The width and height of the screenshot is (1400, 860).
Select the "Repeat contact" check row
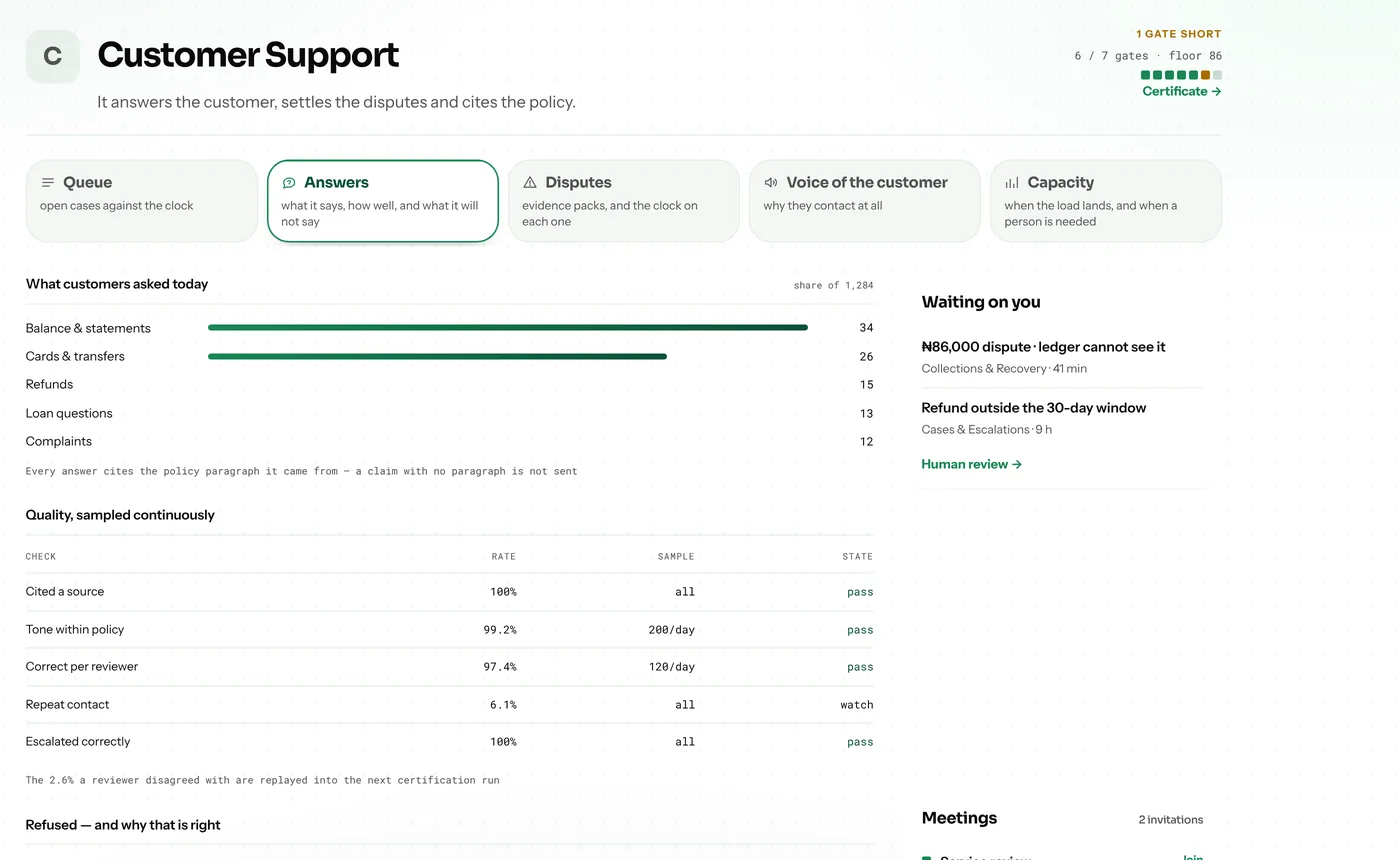(x=449, y=704)
